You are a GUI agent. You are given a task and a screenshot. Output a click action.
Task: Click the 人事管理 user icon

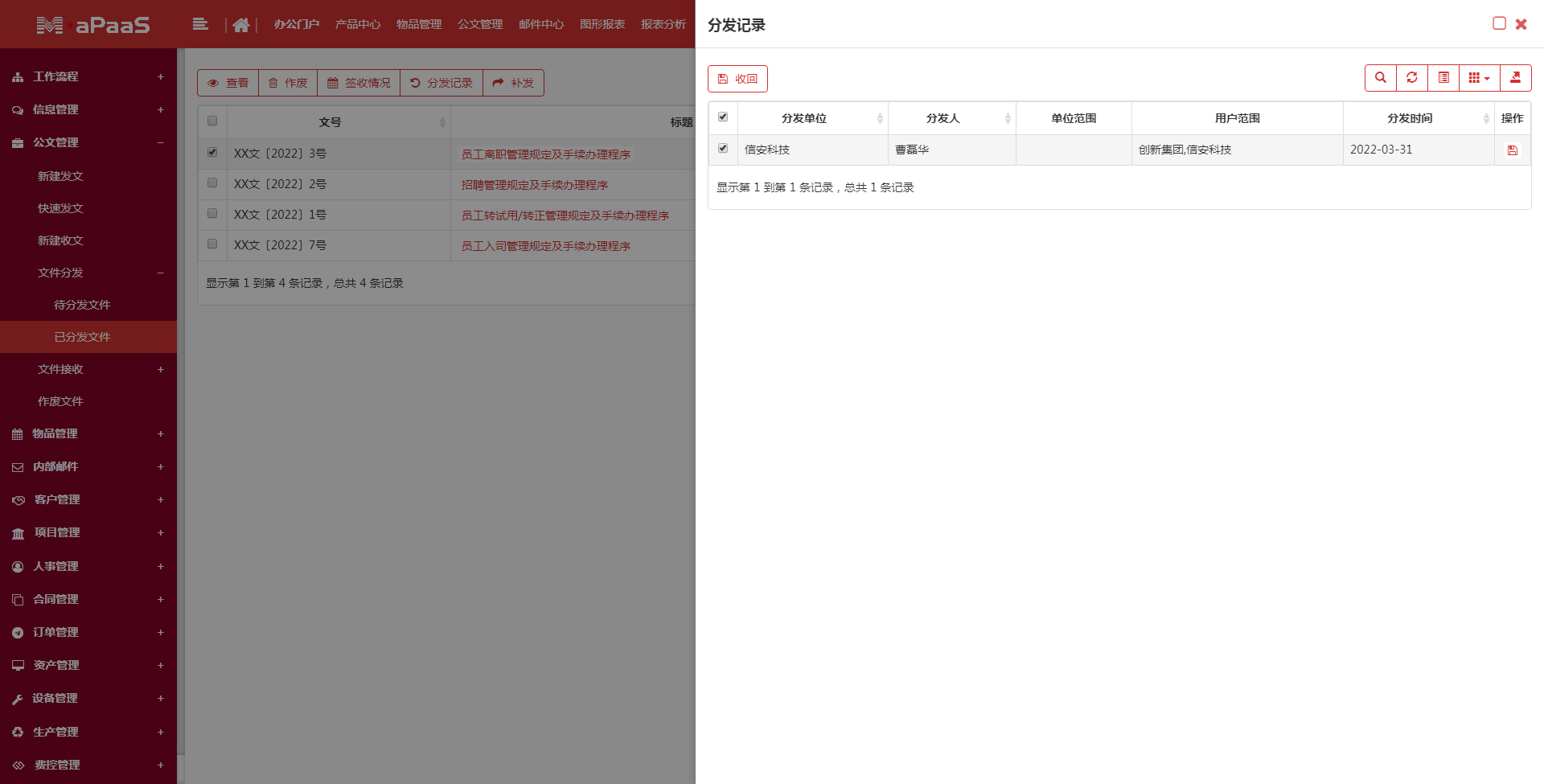tap(18, 567)
